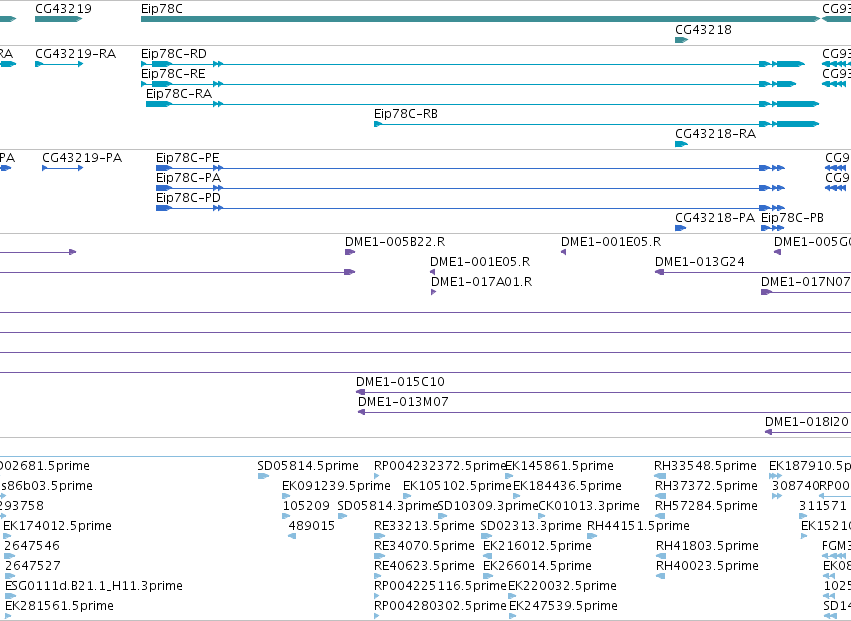Select transcript Eip78C-RD

coord(473,64)
